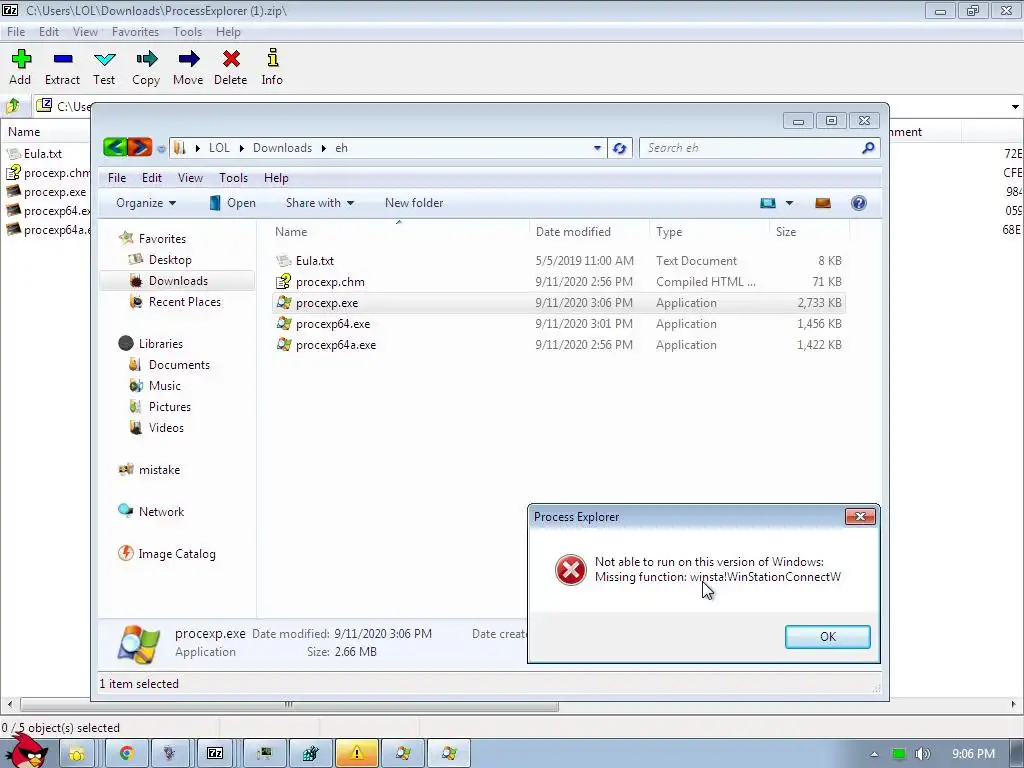This screenshot has height=768, width=1024.
Task: Click the Info icon in 7-Zip toolbar
Action: point(272,58)
